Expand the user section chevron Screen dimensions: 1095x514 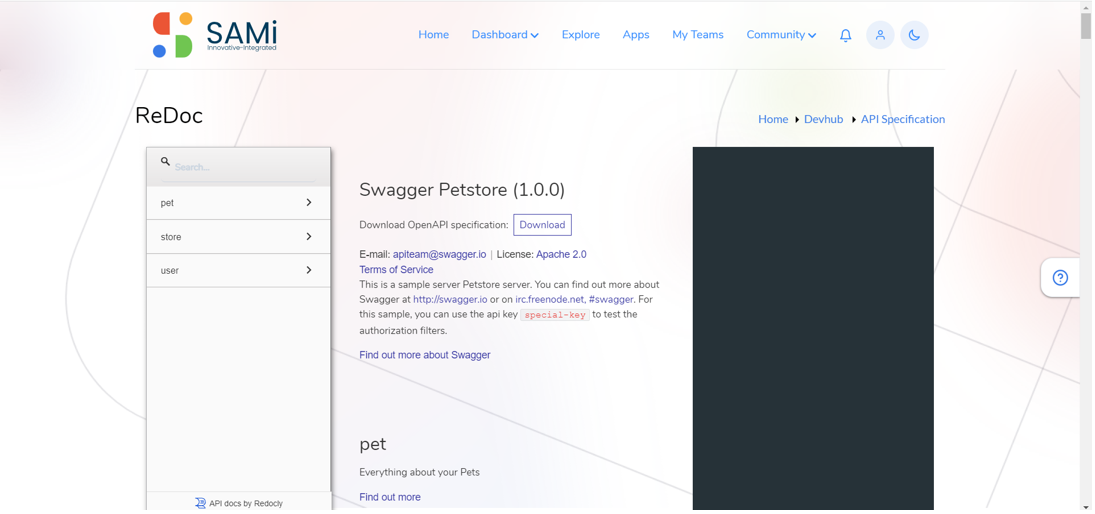click(x=309, y=270)
